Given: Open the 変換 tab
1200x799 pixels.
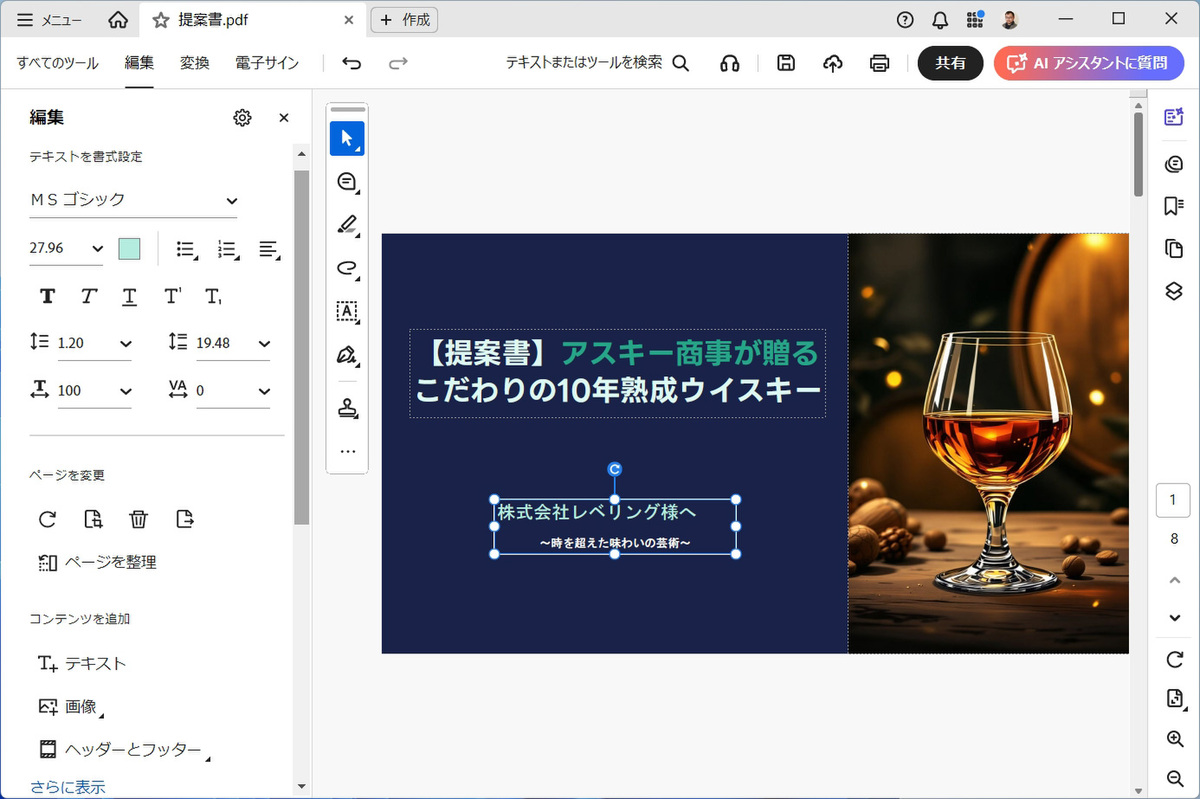Looking at the screenshot, I should tap(194, 63).
